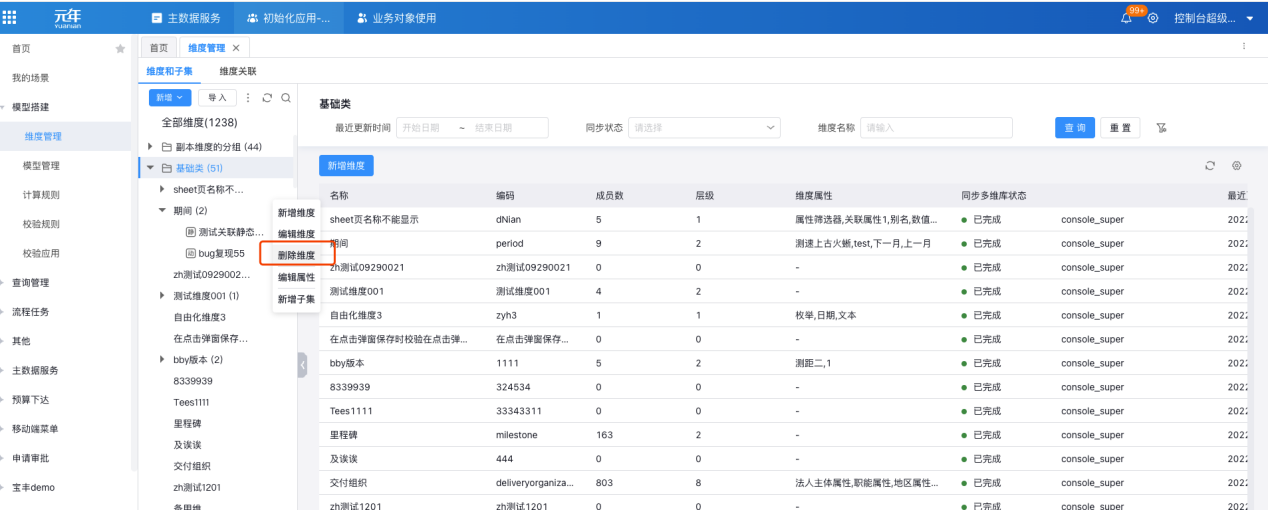1268x510 pixels.
Task: Choose 新增维度 in context menu
Action: point(296,213)
